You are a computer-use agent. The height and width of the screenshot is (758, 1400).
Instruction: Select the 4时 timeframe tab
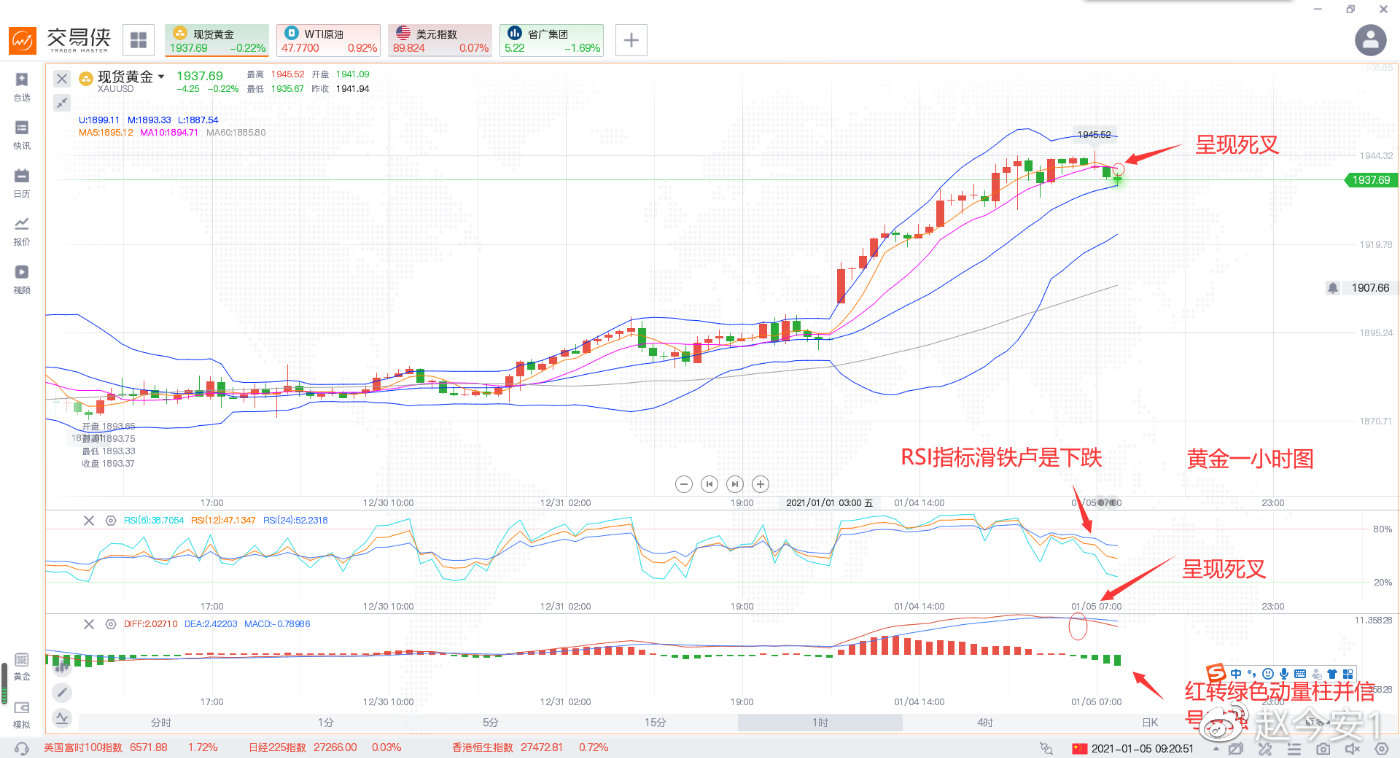click(x=986, y=722)
